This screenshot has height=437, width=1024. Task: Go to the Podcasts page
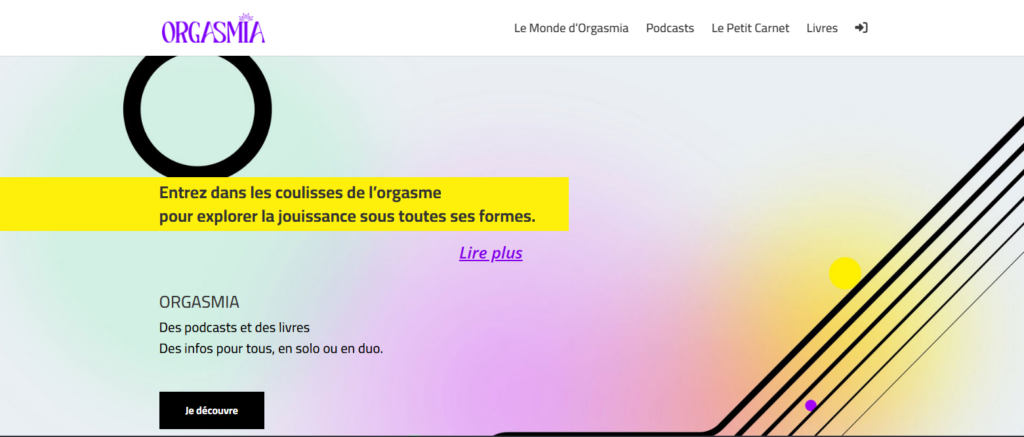point(670,28)
